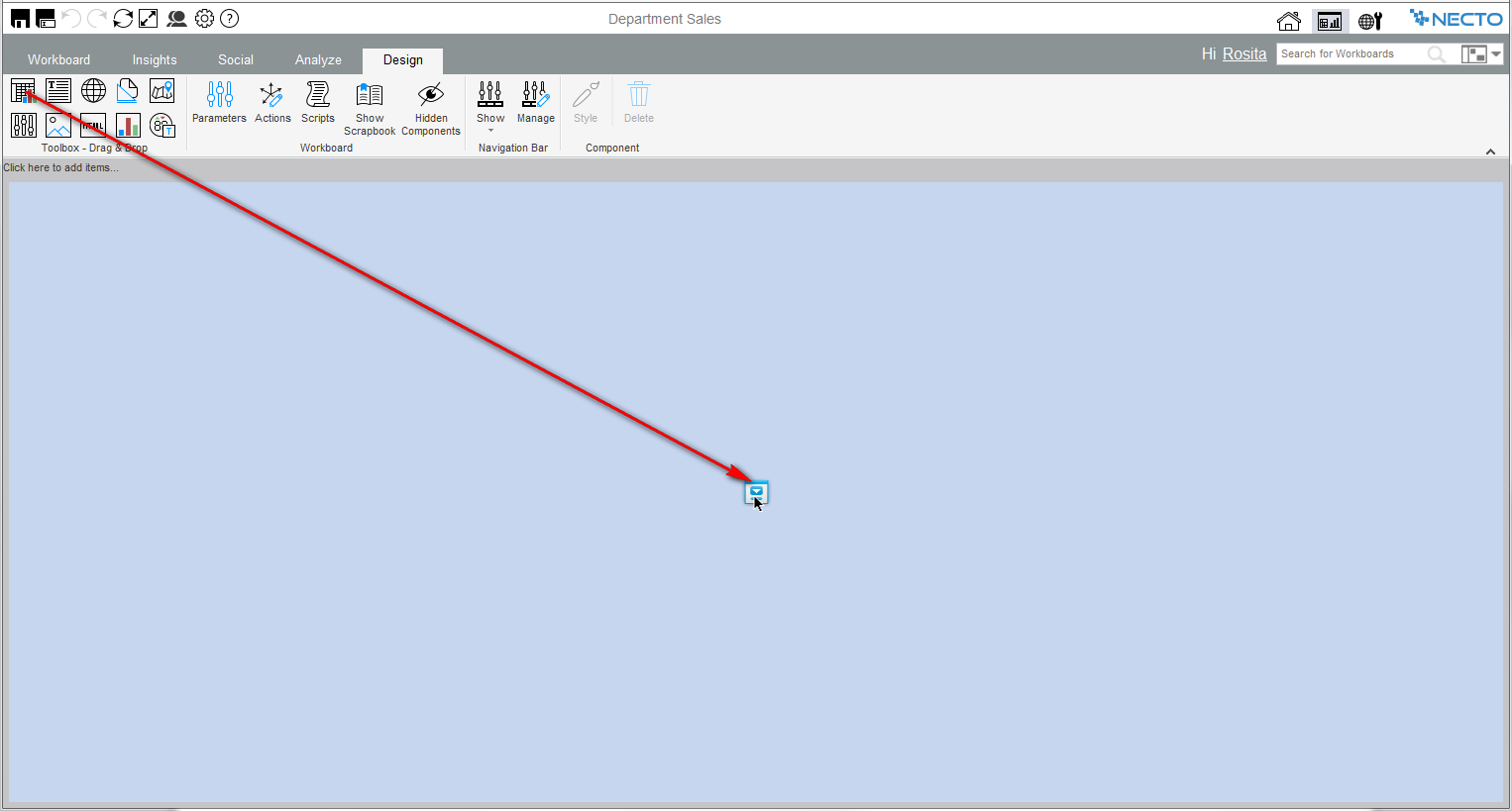This screenshot has width=1512, height=811.
Task: Open the Scripts editor
Action: click(318, 103)
